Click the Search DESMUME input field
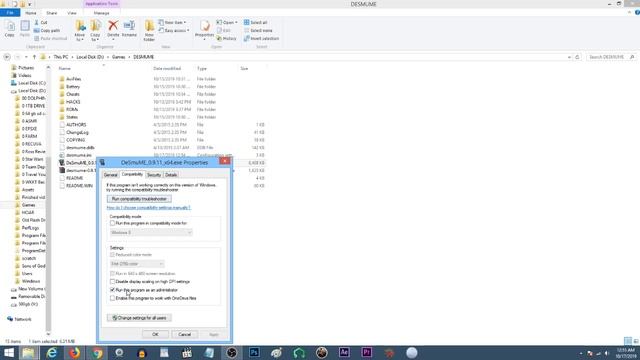This screenshot has width=640, height=360. click(611, 57)
